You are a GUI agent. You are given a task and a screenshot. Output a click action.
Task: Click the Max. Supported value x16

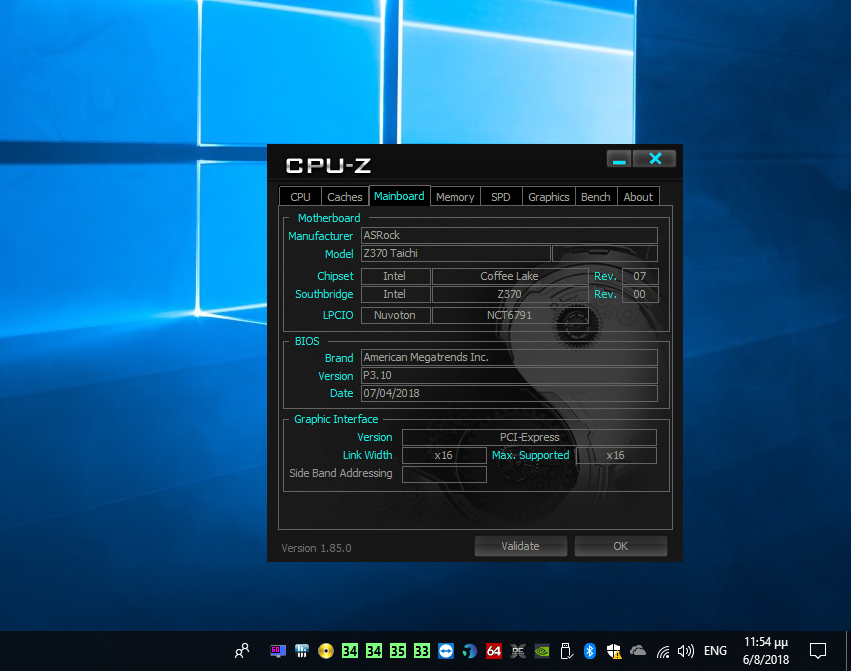pos(616,455)
